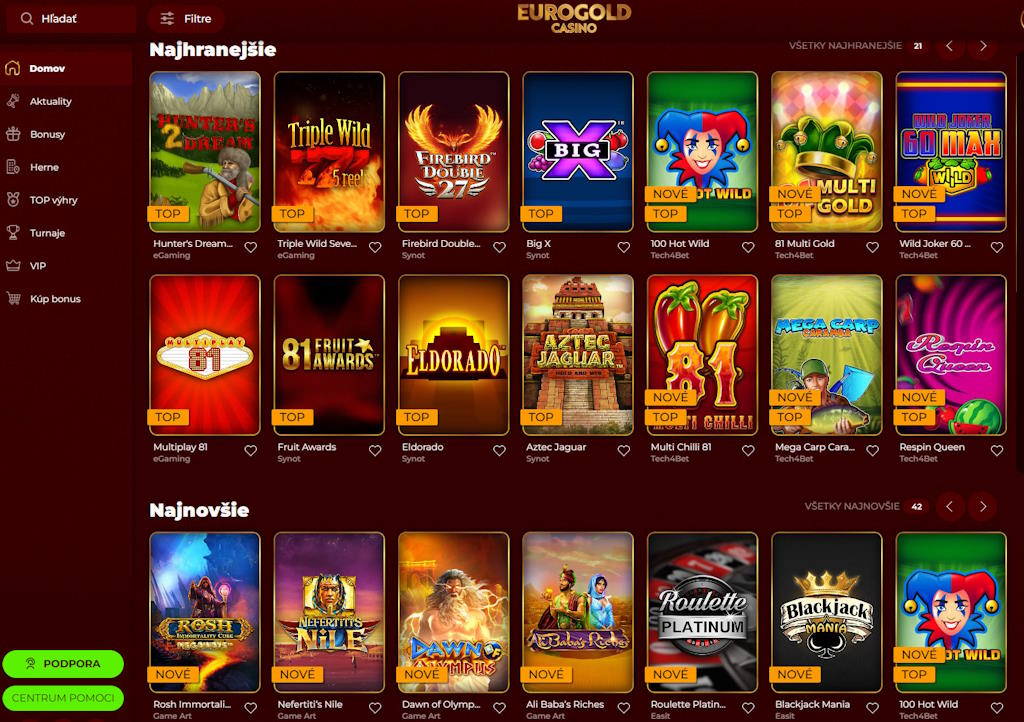Click the Bonusy gift icon

point(13,134)
